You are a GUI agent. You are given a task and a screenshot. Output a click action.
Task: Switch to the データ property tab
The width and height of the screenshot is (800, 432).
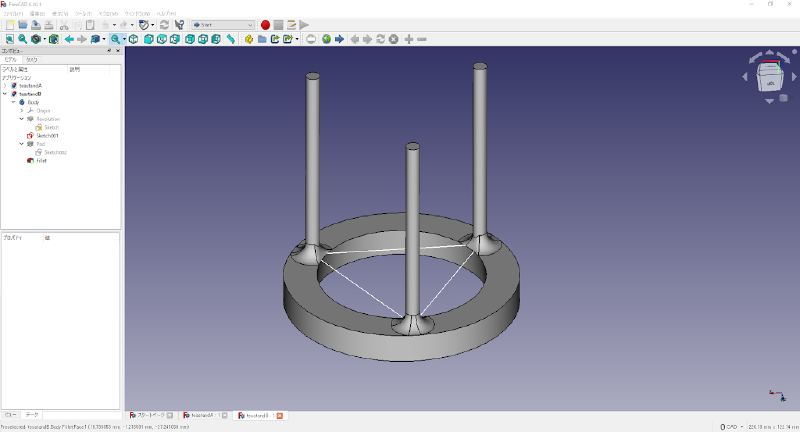(32, 415)
